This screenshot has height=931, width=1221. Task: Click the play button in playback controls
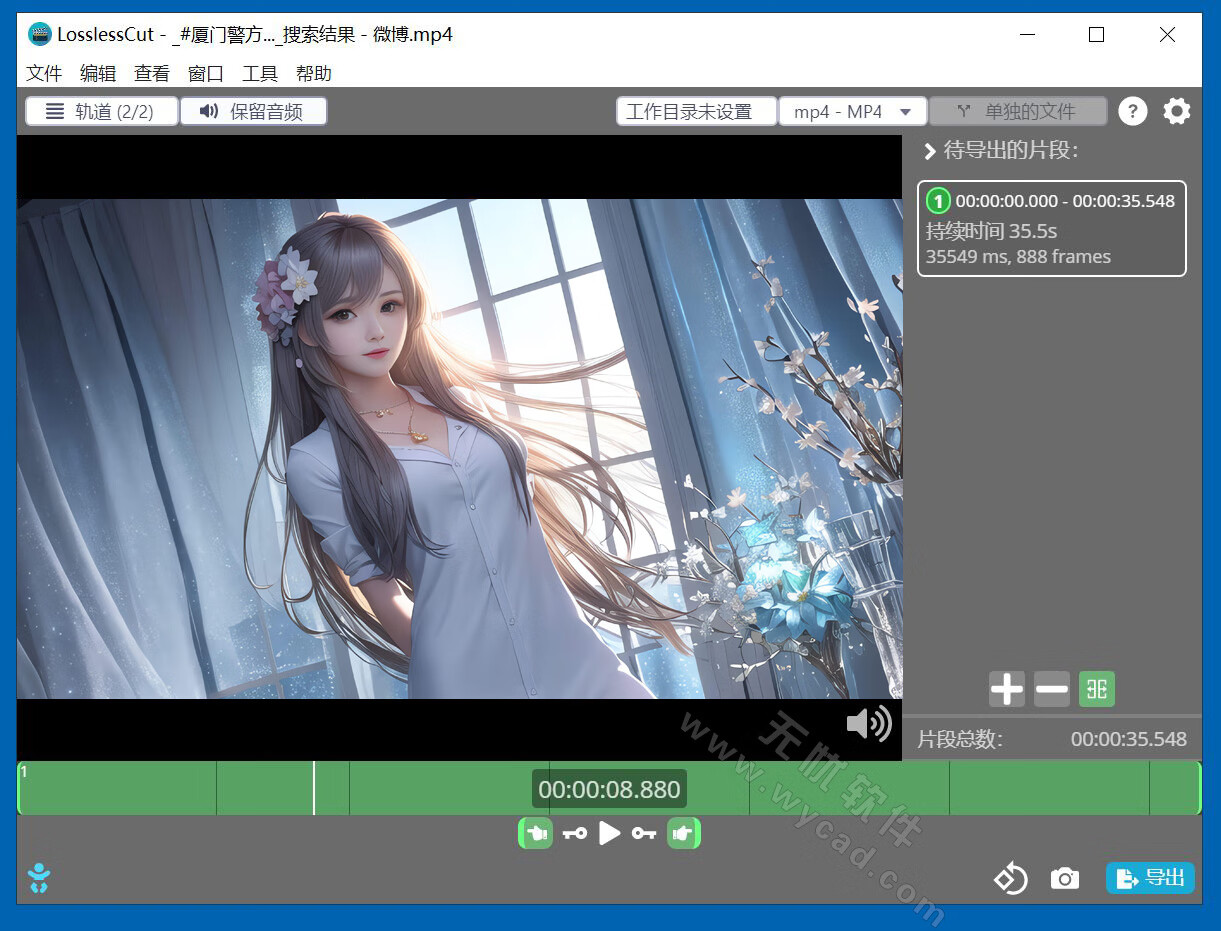click(x=609, y=833)
